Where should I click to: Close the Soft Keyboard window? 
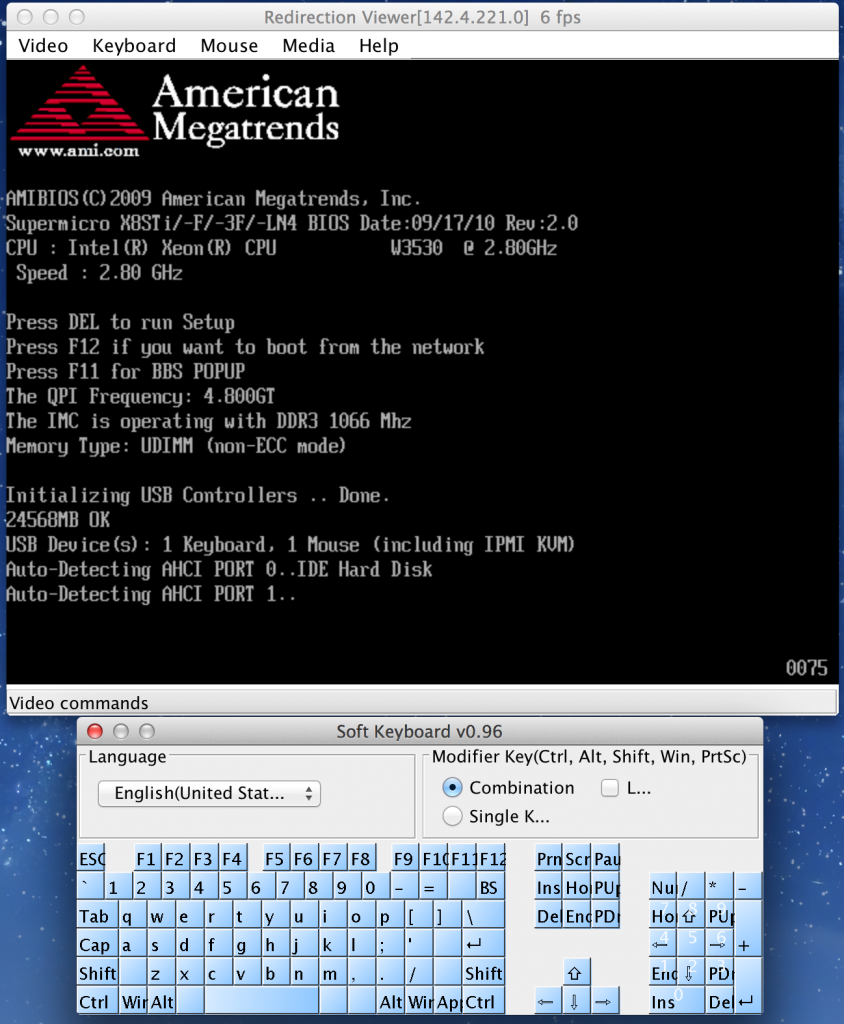(95, 731)
